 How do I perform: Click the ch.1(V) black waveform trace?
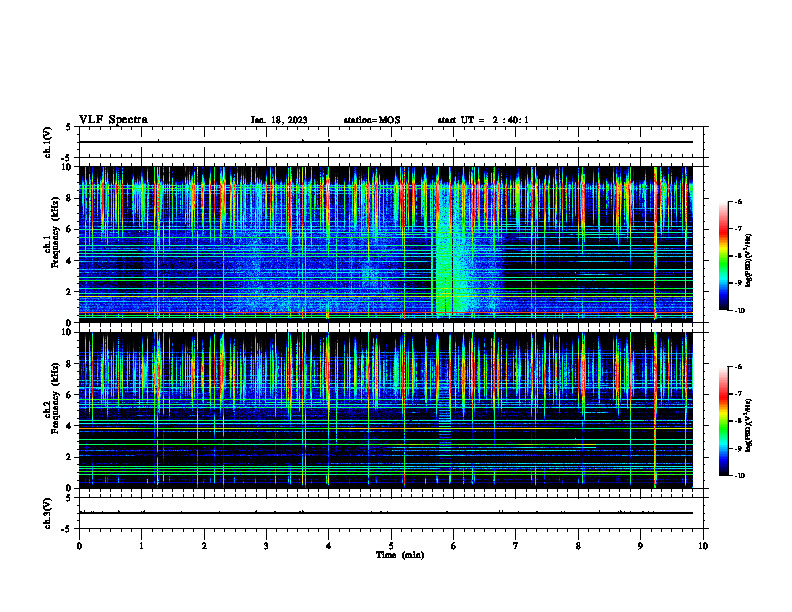pyautogui.click(x=386, y=142)
